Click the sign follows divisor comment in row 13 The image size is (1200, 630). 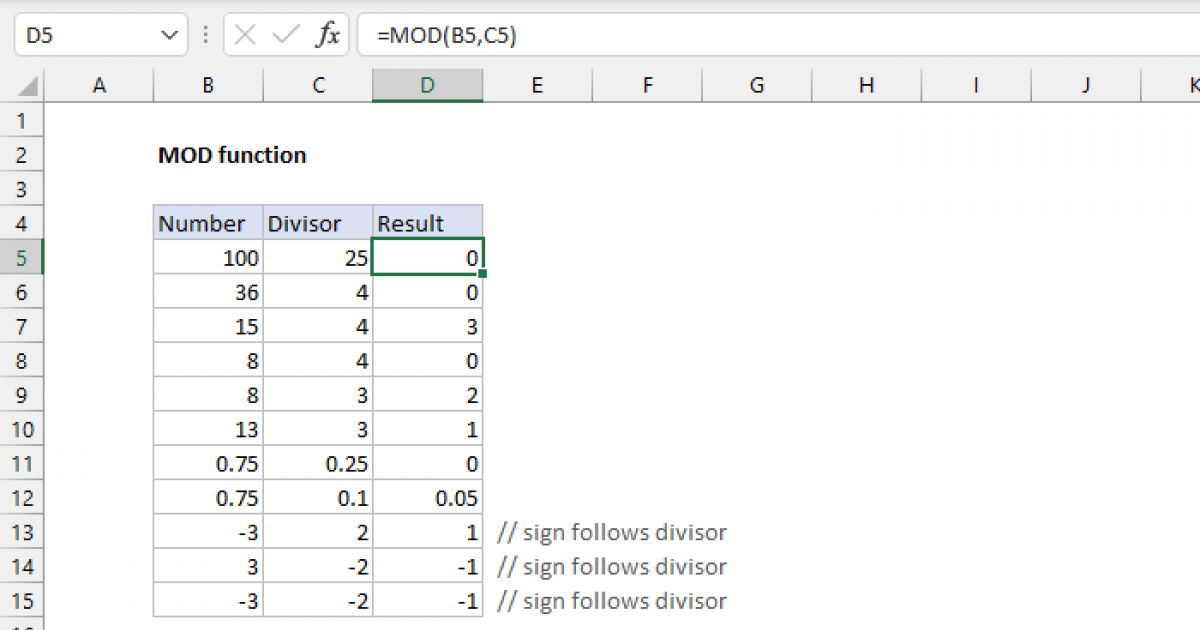click(612, 532)
